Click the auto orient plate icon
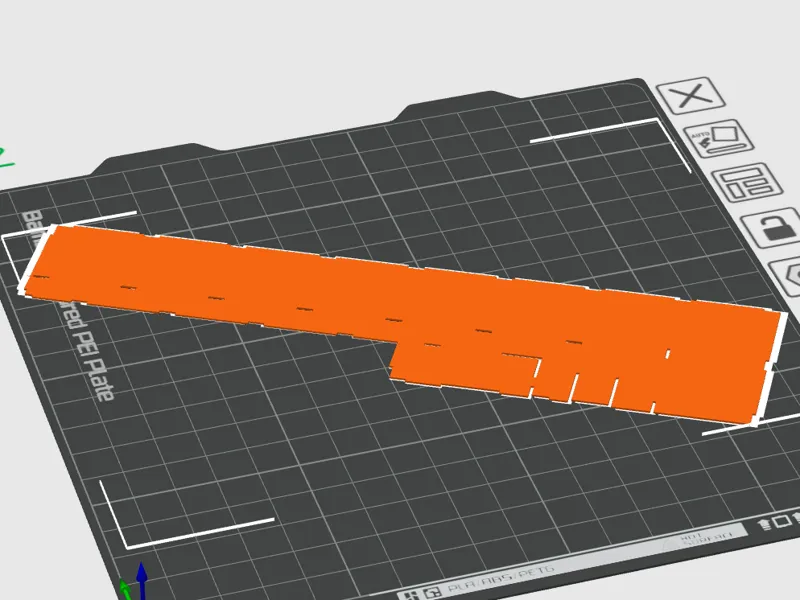Viewport: 800px width, 600px height. tap(719, 139)
